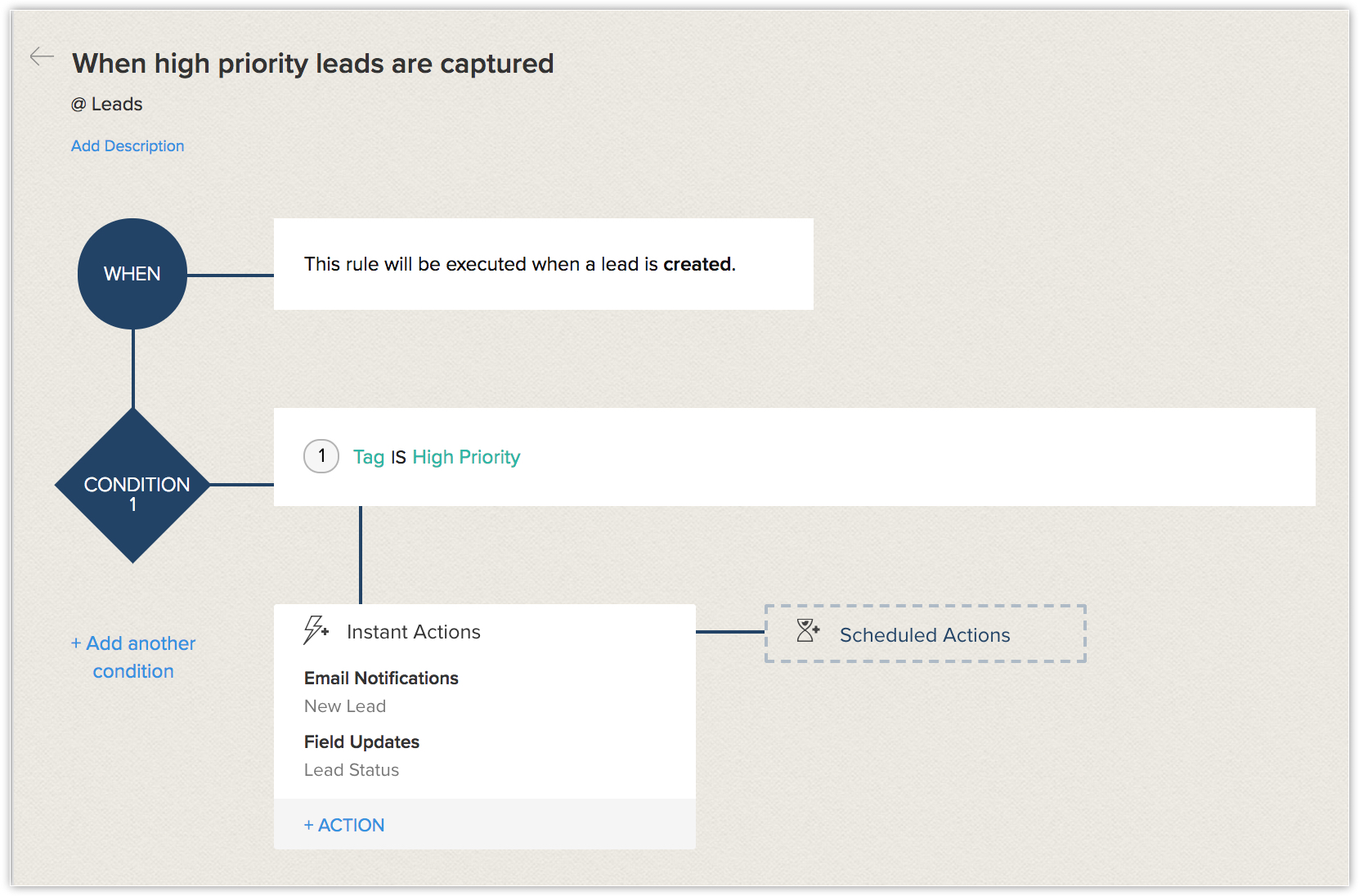Add a new action with + ACTION
The width and height of the screenshot is (1359, 896).
click(x=344, y=825)
